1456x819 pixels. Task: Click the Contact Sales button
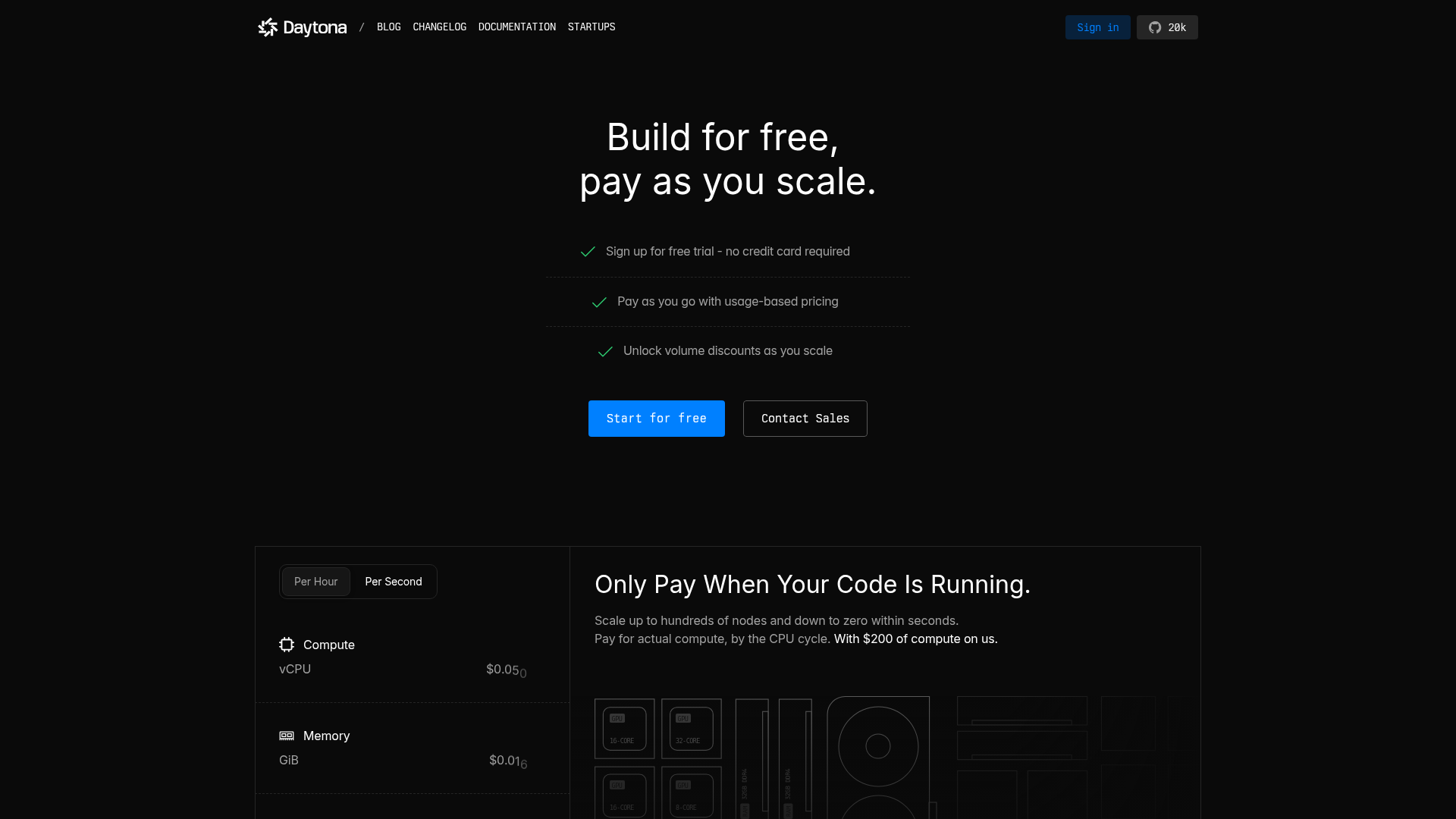[x=805, y=419]
